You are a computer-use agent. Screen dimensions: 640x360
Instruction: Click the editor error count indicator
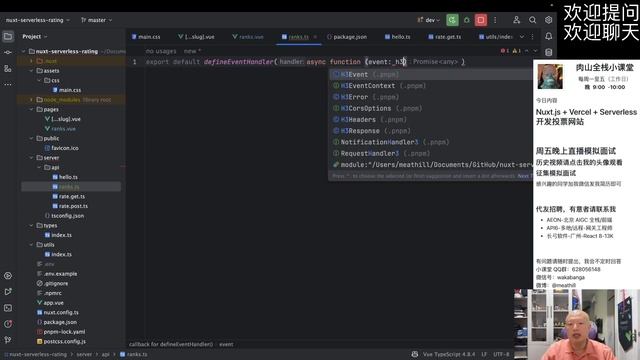pyautogui.click(x=504, y=51)
